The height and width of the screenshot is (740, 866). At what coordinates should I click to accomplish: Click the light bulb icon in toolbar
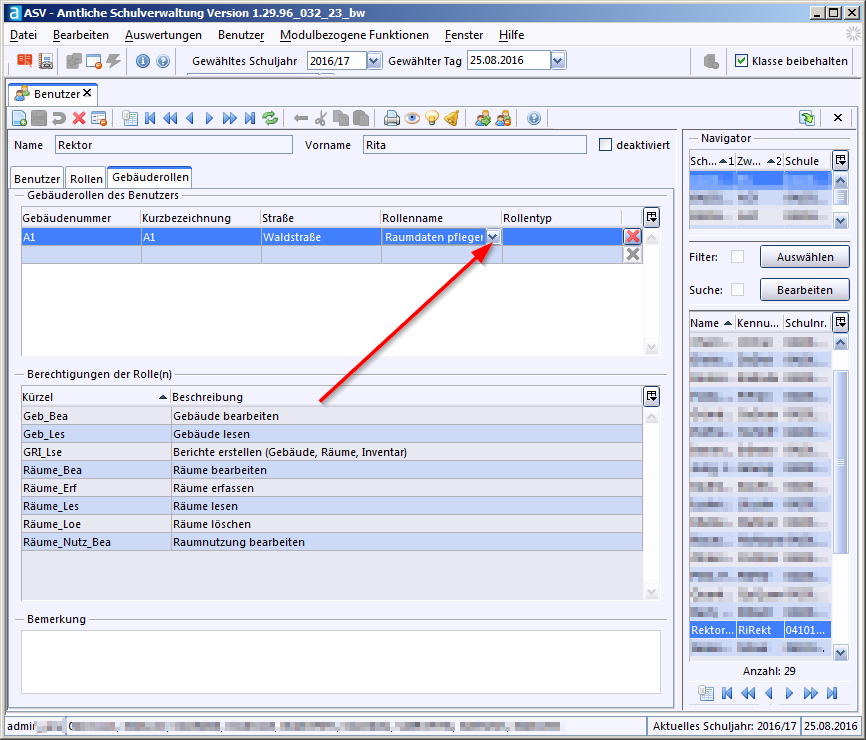[x=432, y=118]
